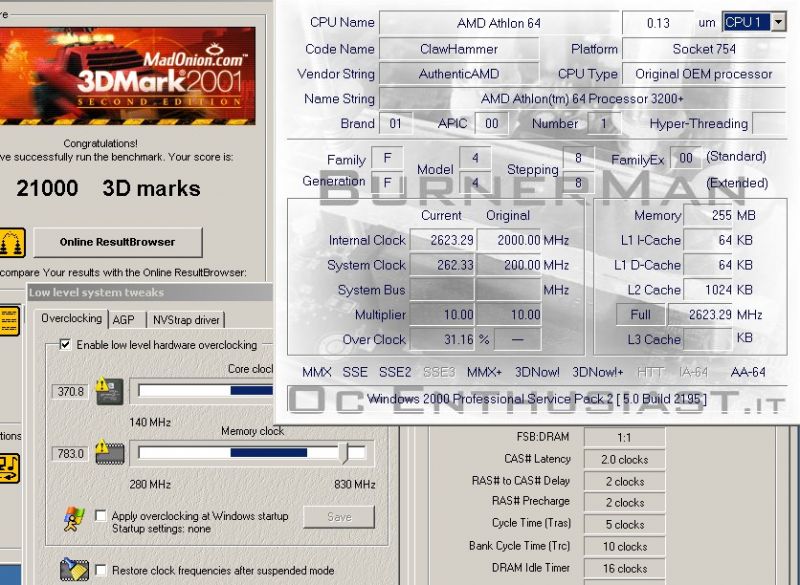Image resolution: width=800 pixels, height=585 pixels.
Task: Click the L2 Cache 1024 value
Action: pyautogui.click(x=708, y=290)
